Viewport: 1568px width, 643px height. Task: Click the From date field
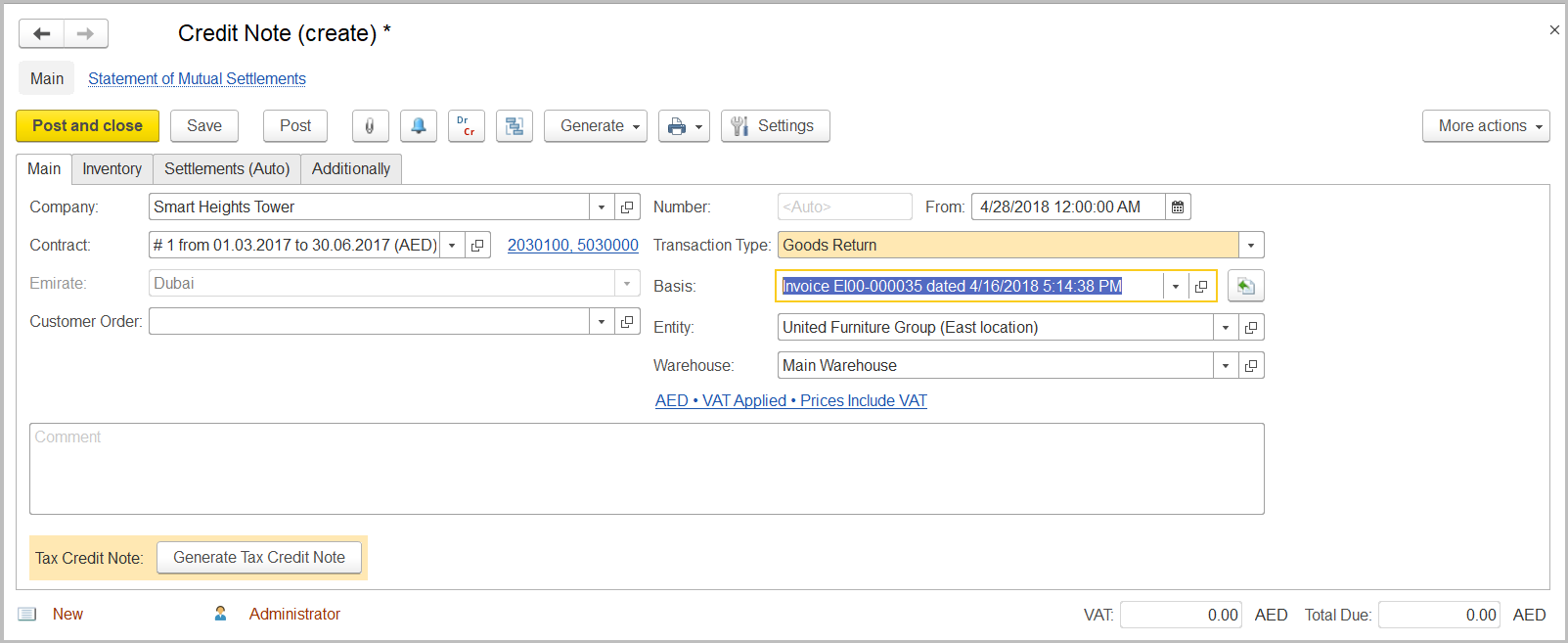coord(1068,207)
